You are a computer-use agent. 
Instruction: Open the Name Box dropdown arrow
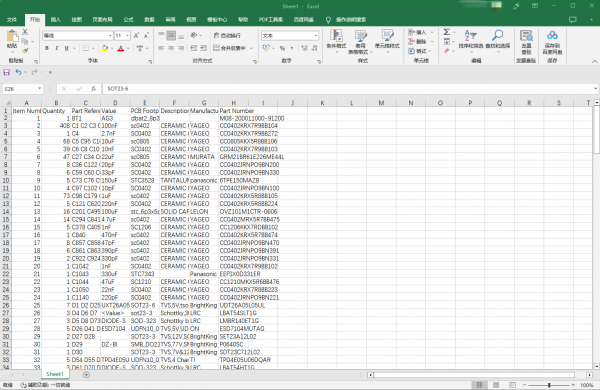tap(39, 88)
